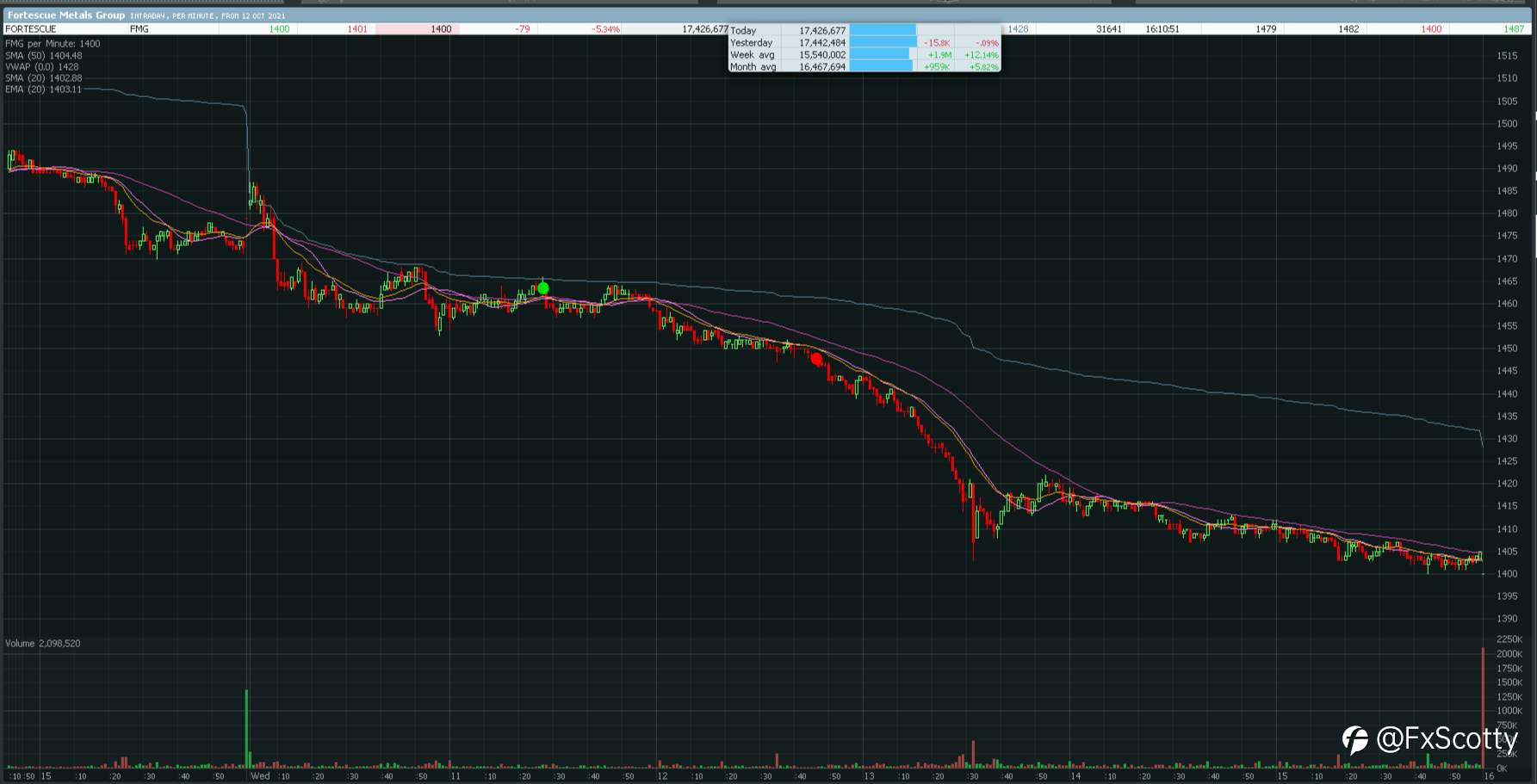The image size is (1537, 784).
Task: Click the 16 hour label on time axis
Action: pos(1489,775)
